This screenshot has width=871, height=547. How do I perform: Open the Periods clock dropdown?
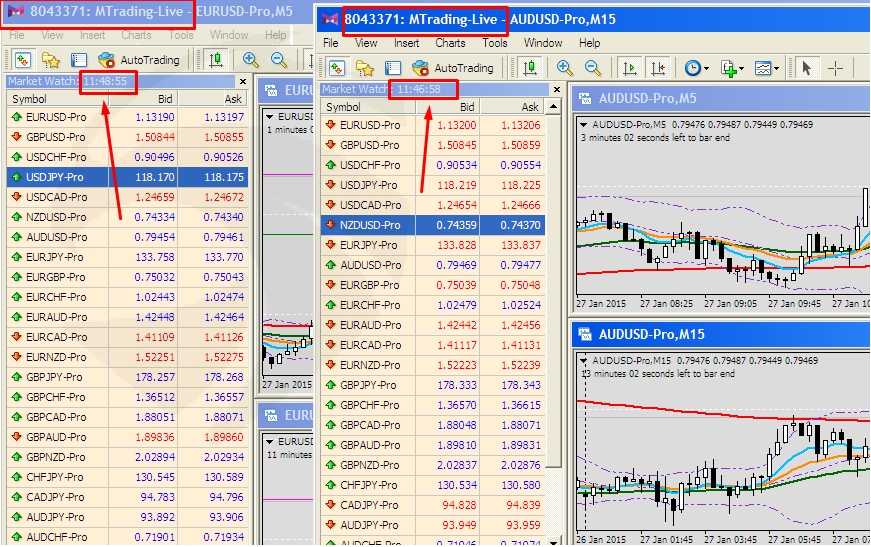[696, 68]
